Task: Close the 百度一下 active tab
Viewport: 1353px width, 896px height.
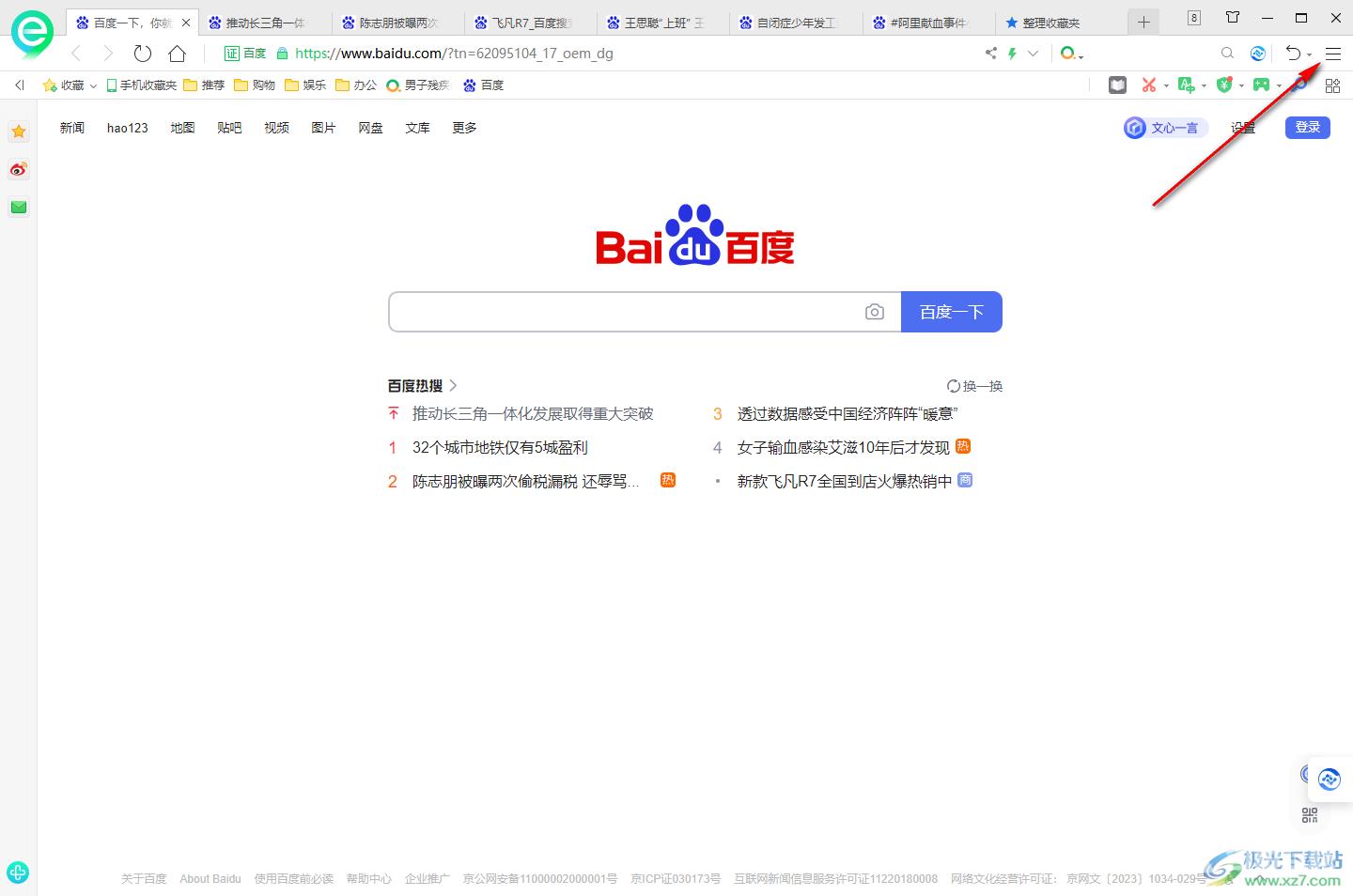Action: point(186,23)
